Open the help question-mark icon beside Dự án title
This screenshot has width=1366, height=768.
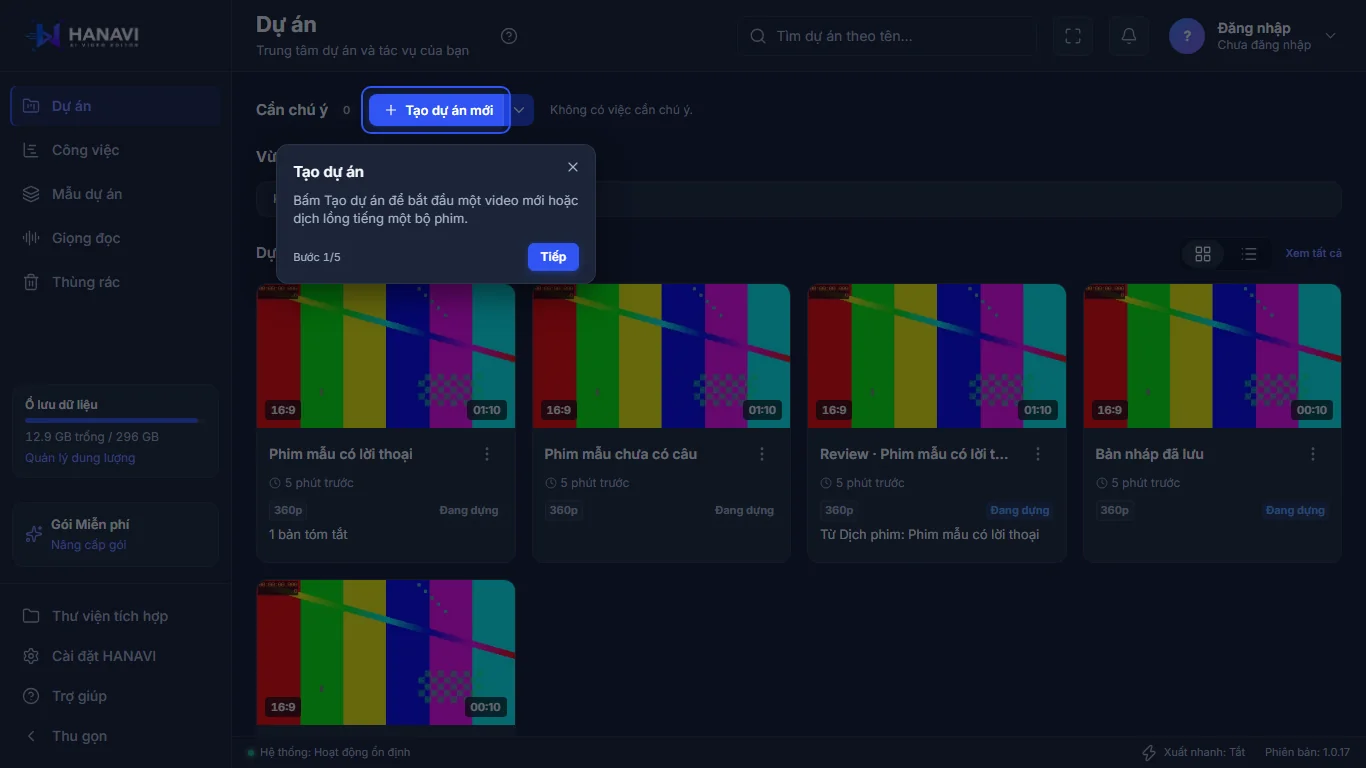click(x=509, y=36)
